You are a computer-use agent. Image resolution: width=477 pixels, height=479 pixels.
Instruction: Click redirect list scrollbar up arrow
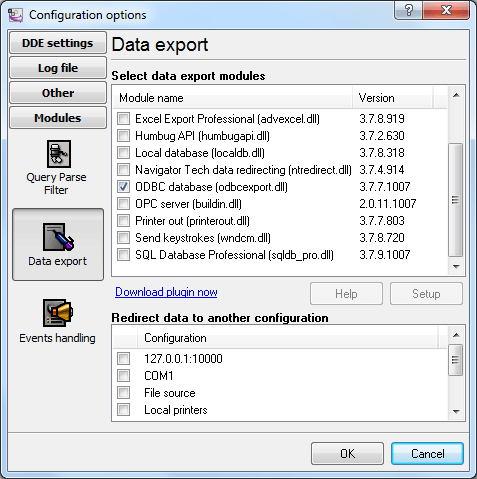point(456,335)
